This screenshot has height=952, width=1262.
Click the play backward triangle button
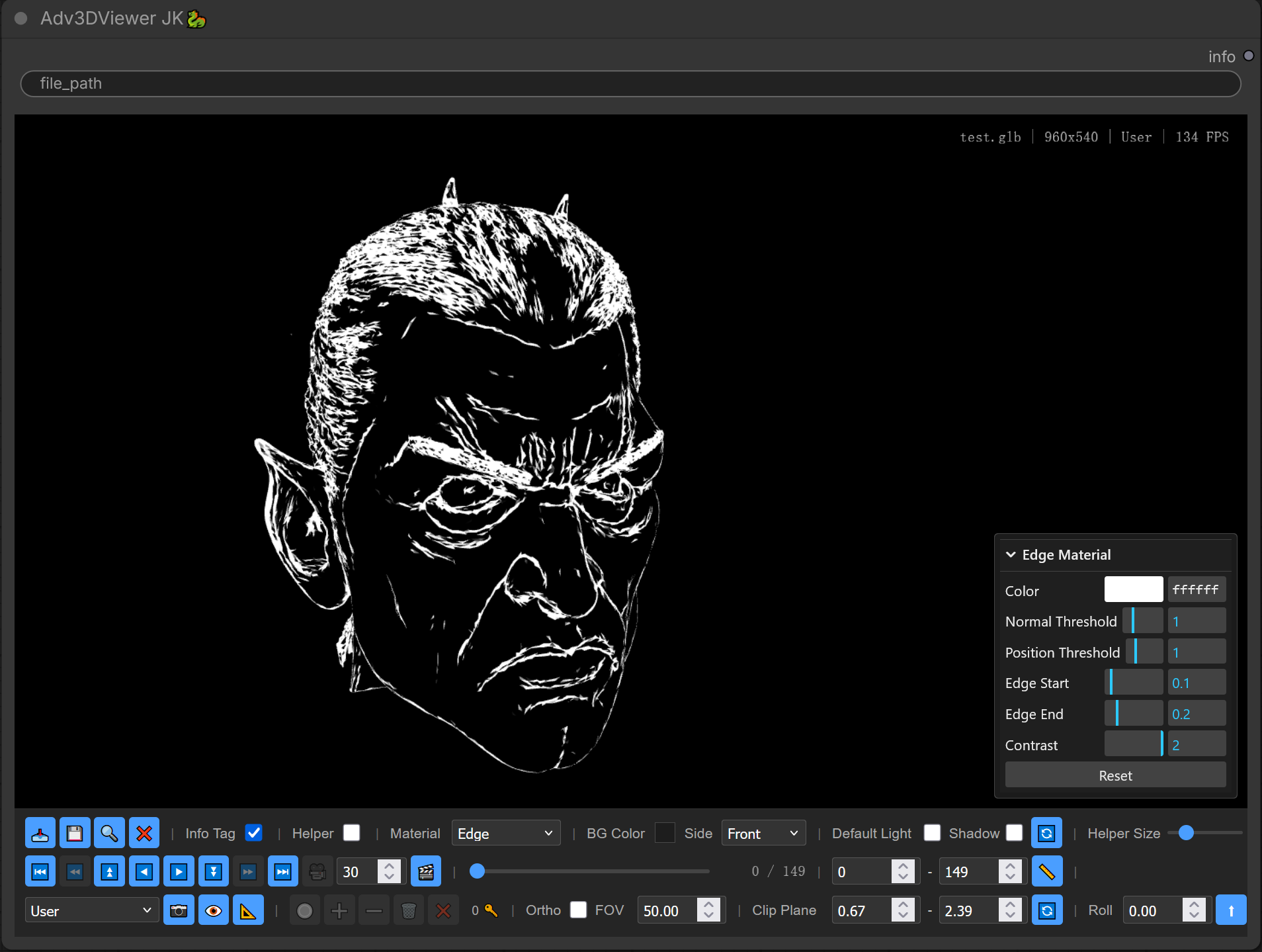click(x=144, y=872)
